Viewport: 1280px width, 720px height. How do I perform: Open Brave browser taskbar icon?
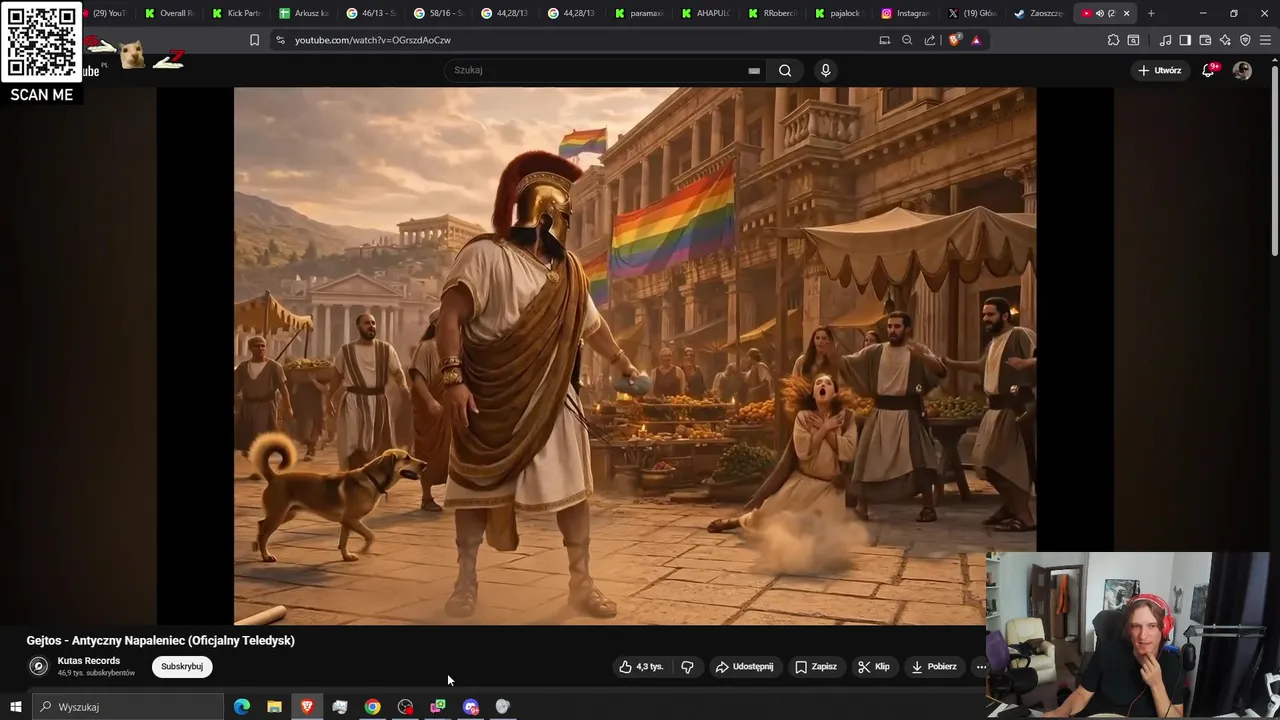click(x=307, y=707)
